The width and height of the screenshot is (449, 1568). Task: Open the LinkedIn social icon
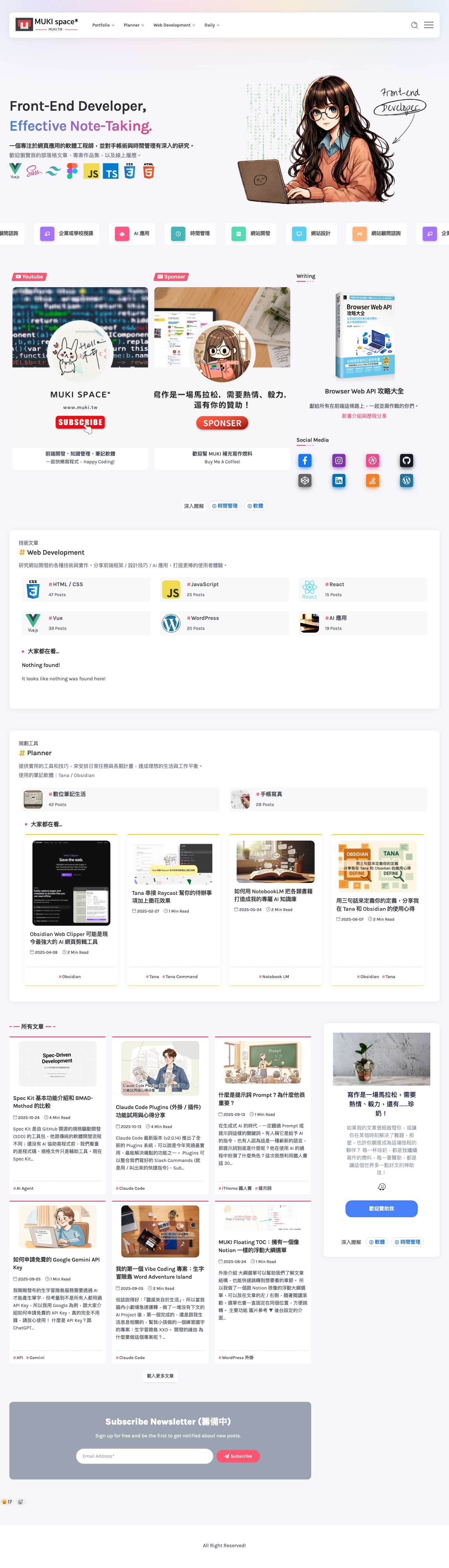point(339,481)
